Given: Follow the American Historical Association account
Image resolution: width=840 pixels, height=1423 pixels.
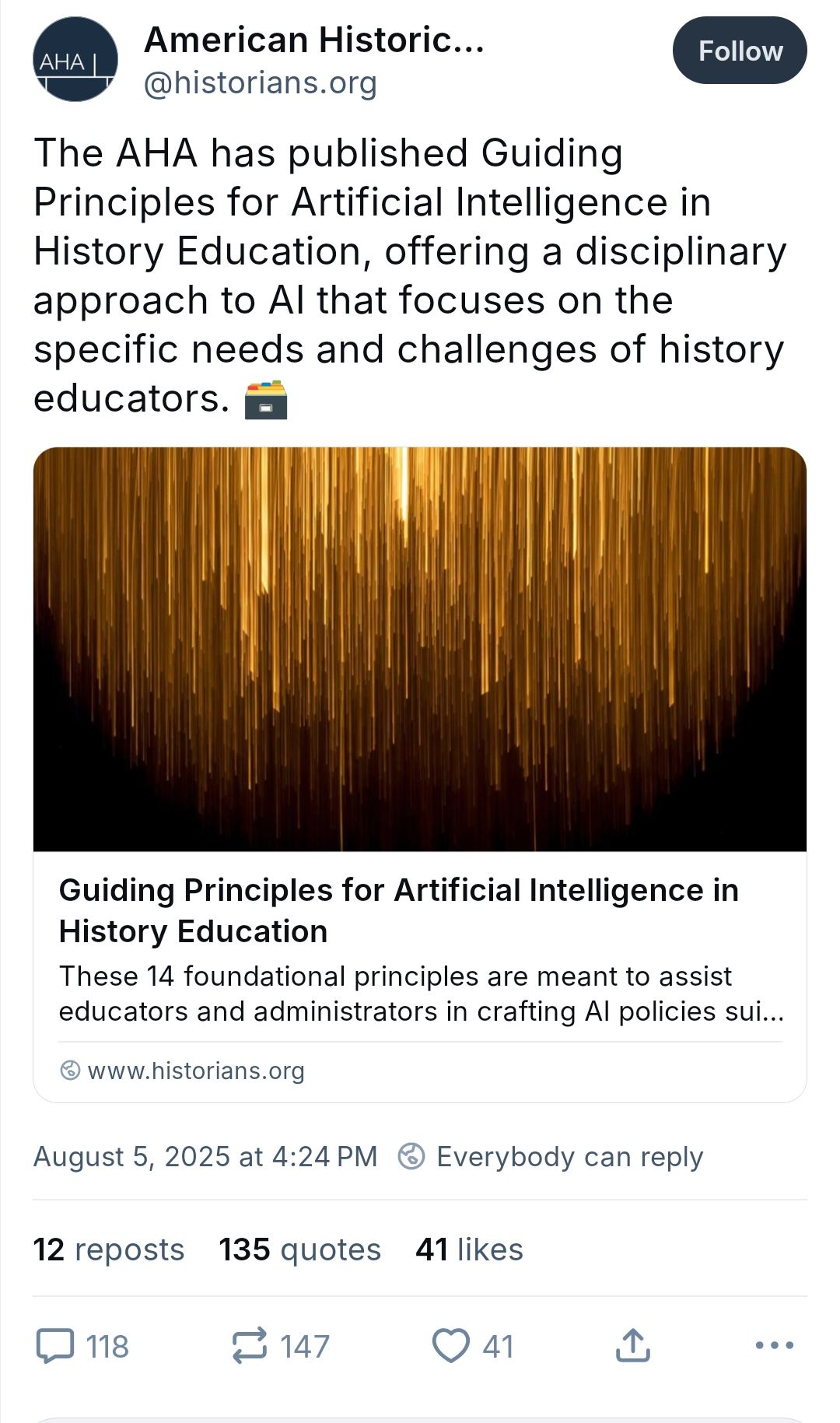Looking at the screenshot, I should 739,51.
